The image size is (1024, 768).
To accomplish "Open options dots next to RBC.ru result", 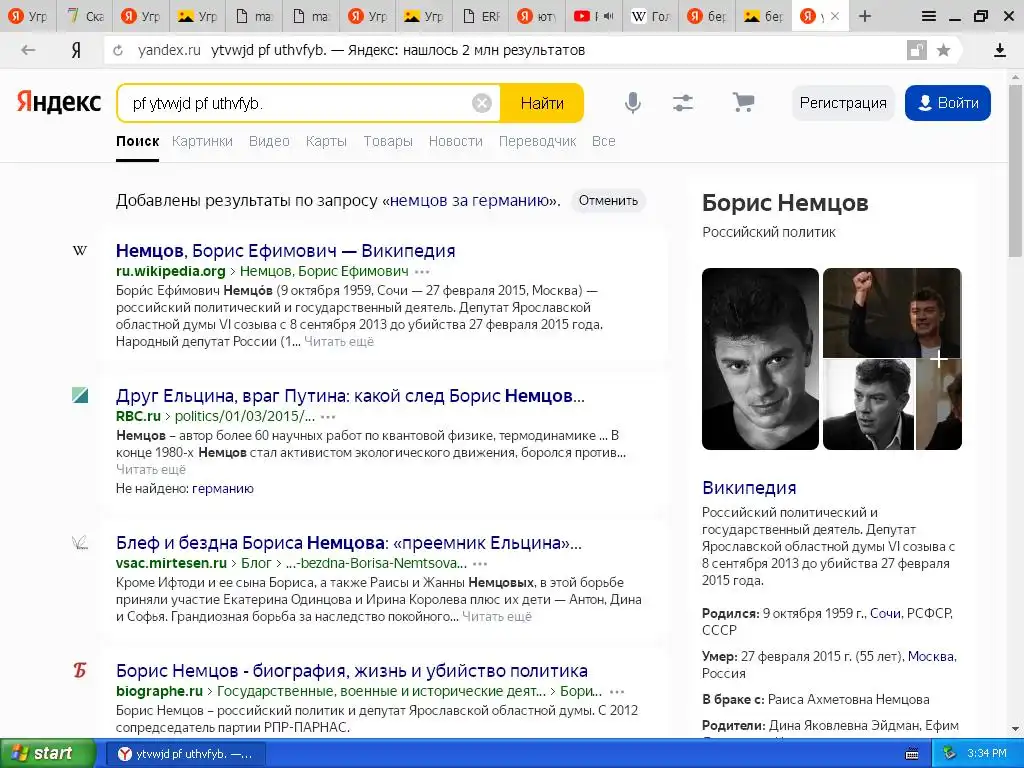I will pos(328,417).
